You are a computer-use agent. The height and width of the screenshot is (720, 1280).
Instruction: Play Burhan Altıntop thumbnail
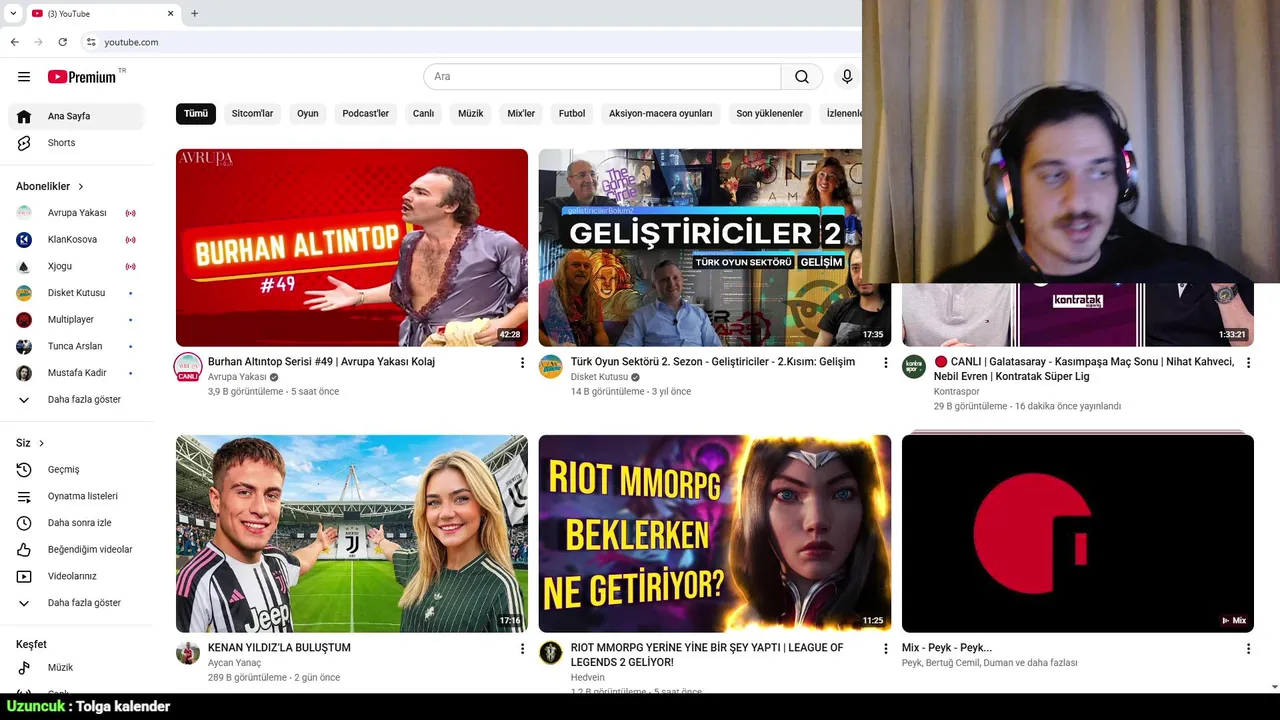click(352, 248)
